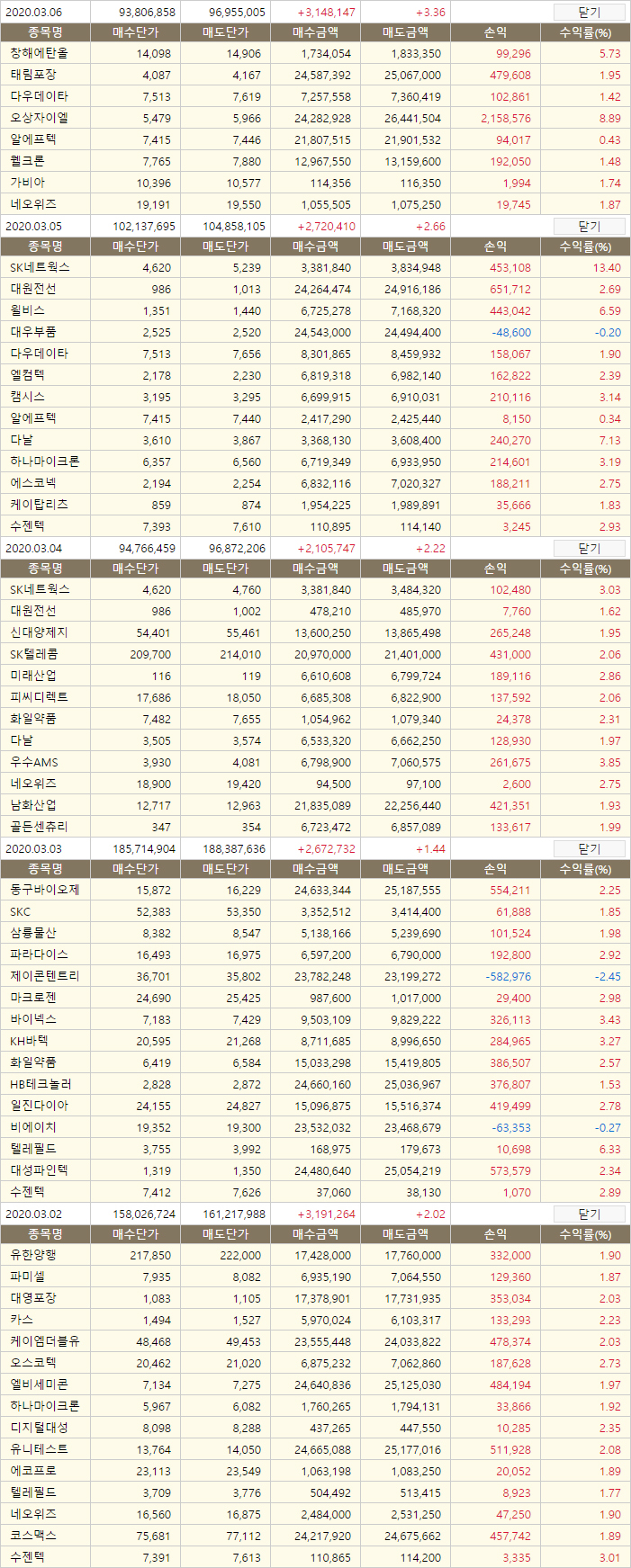
Task: Select HB테크놀러 stock name
Action: coord(41,1084)
